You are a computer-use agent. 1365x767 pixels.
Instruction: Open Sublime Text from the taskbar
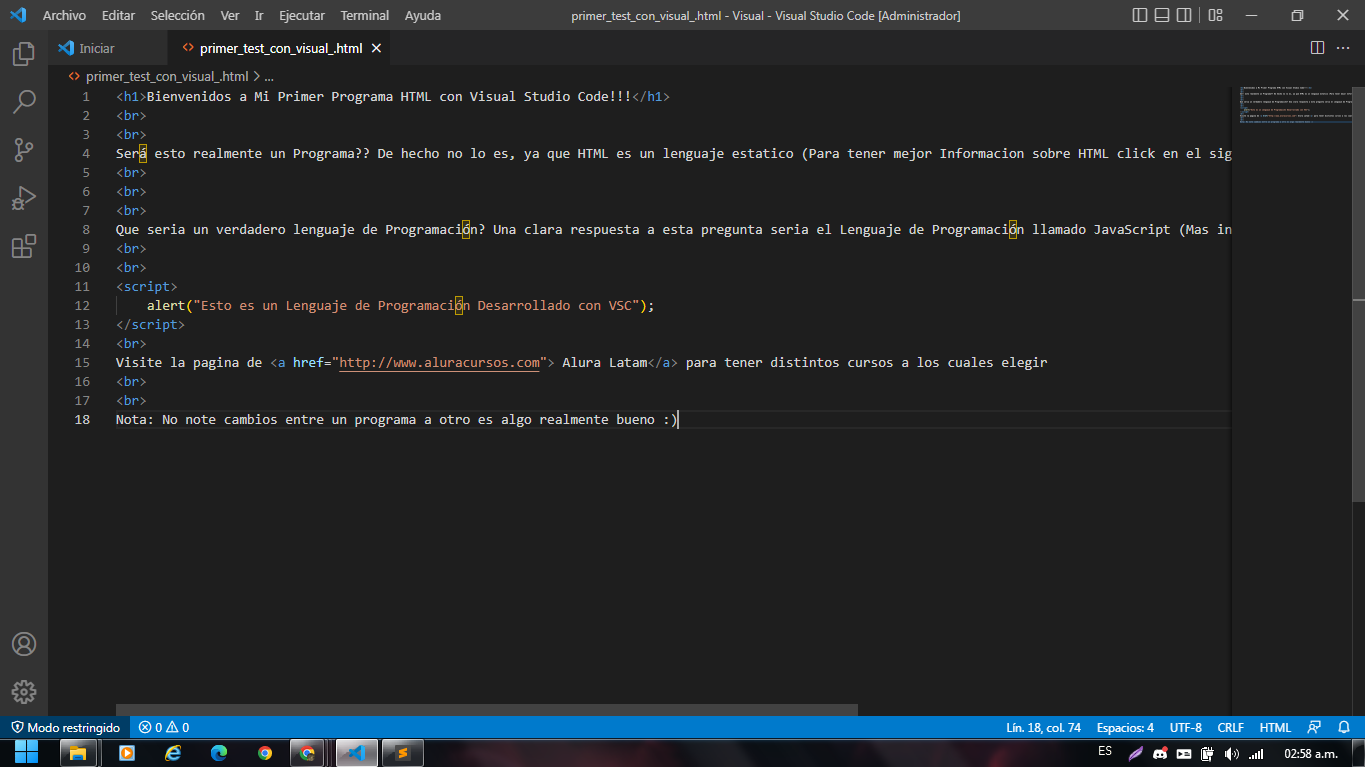pos(402,753)
